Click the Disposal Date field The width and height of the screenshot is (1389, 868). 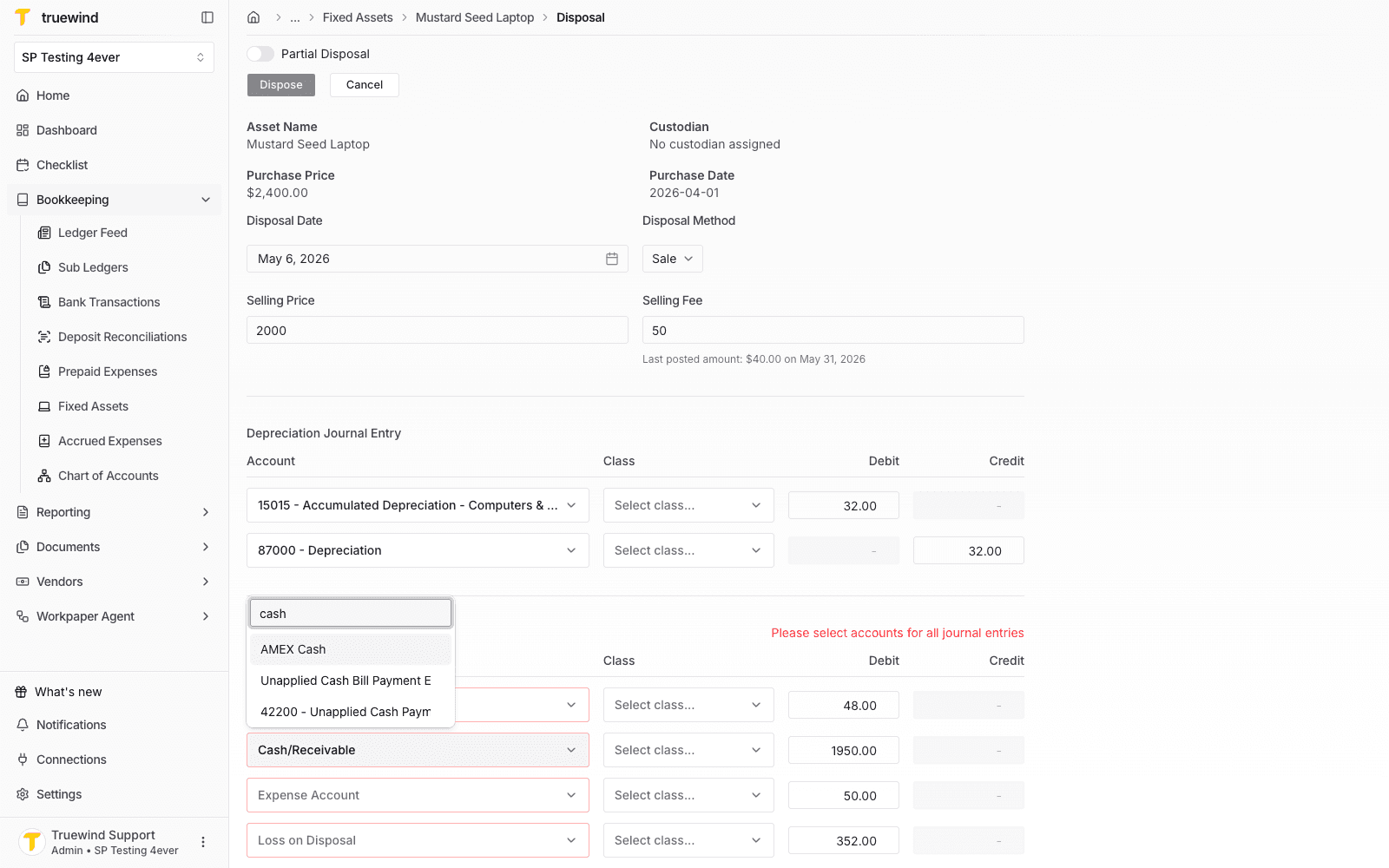[438, 259]
